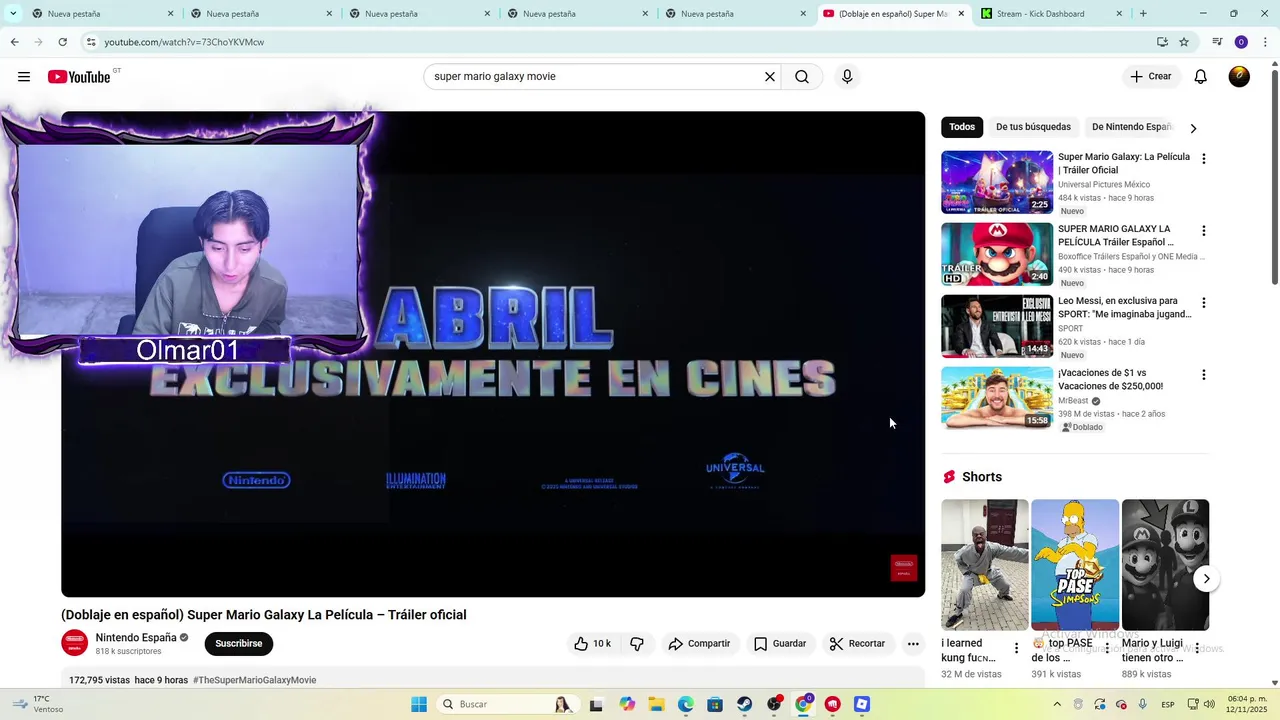Clip video with Recortar button
Viewport: 1280px width, 720px height.
click(858, 644)
